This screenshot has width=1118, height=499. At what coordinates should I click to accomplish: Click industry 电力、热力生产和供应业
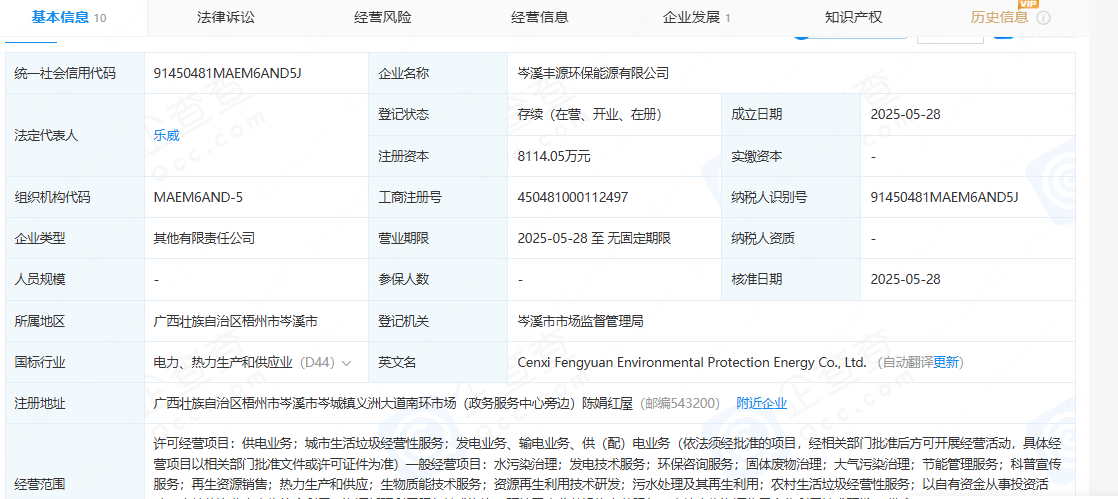[223, 363]
